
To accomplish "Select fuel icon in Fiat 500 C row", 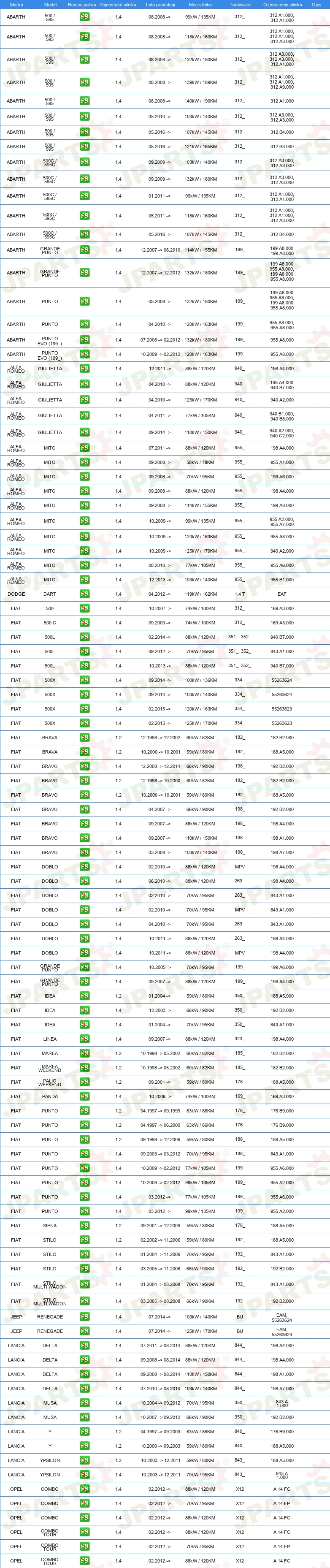I will [85, 623].
